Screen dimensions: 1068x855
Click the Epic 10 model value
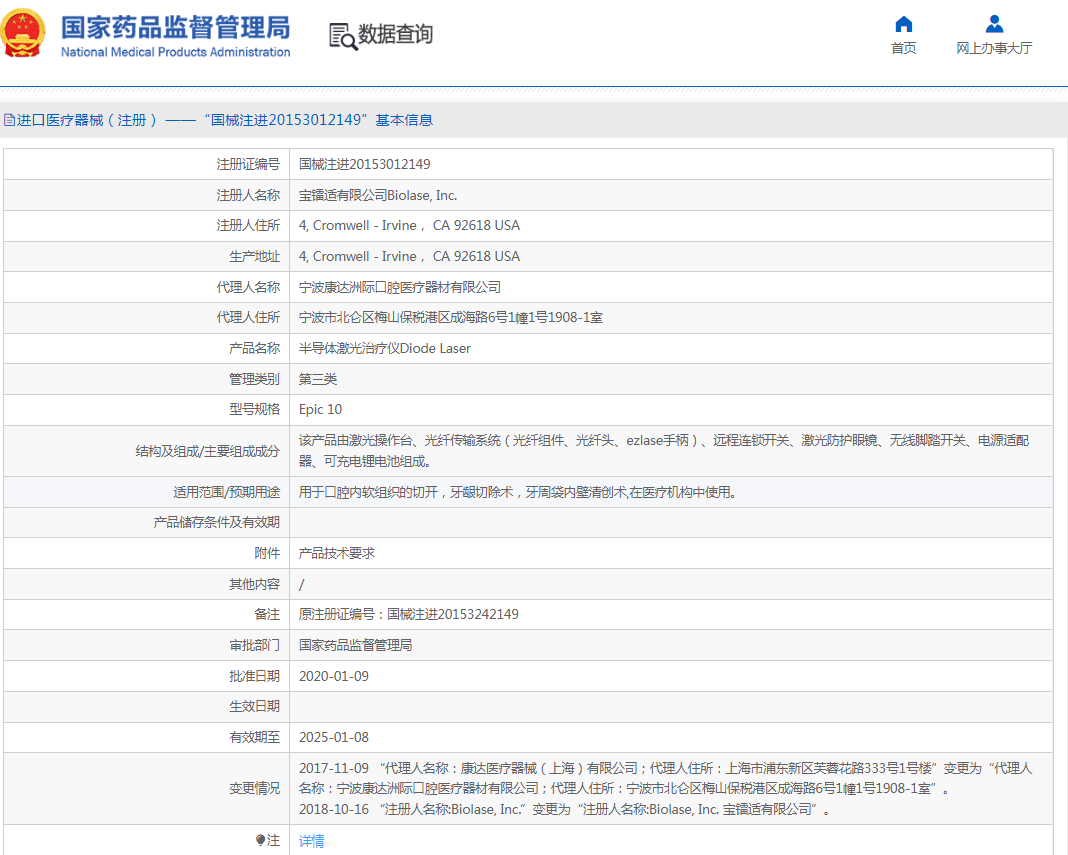[x=320, y=409]
